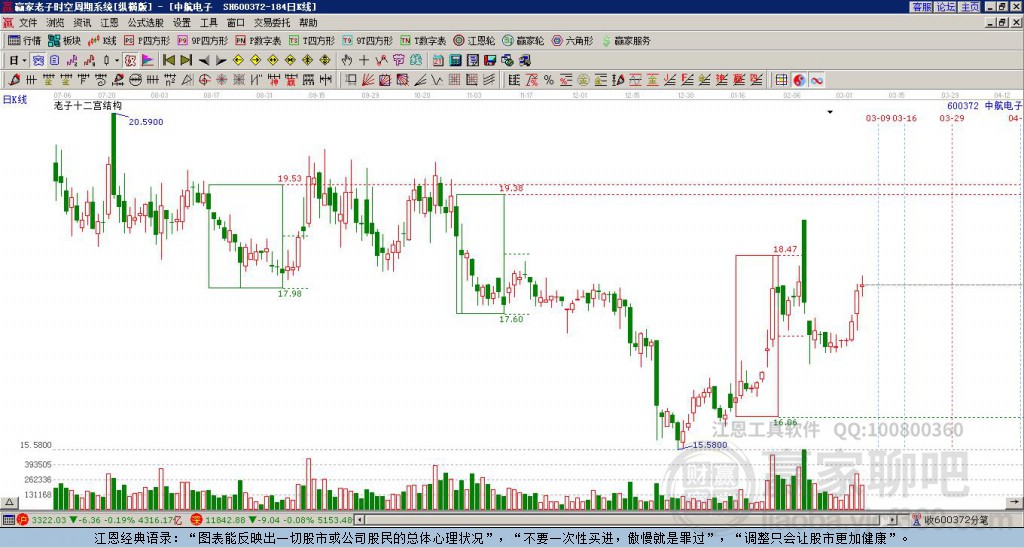Open the 交易委托 menu
Image resolution: width=1024 pixels, height=548 pixels.
tap(272, 23)
